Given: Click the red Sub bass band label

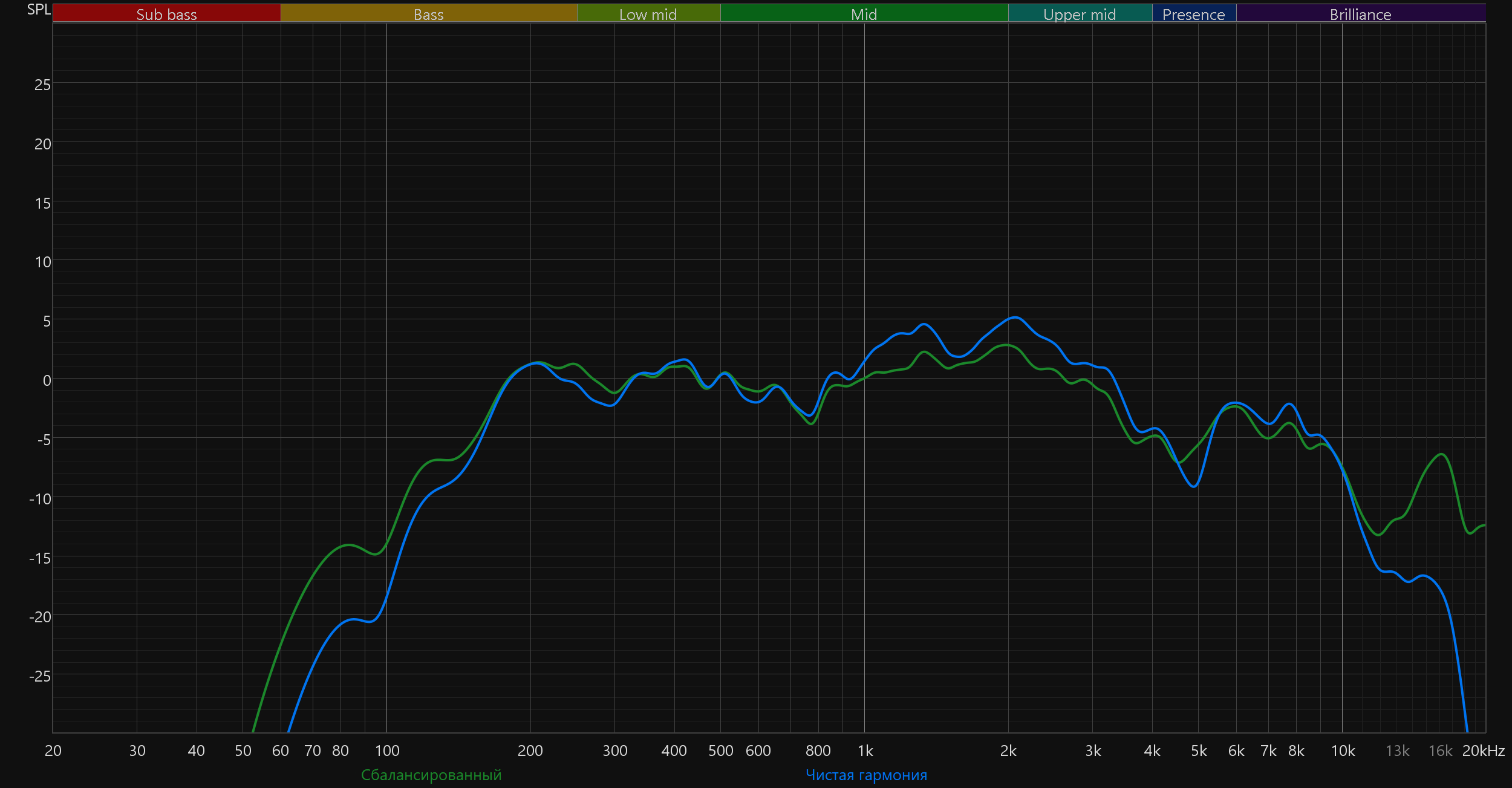Looking at the screenshot, I should click(x=166, y=14).
